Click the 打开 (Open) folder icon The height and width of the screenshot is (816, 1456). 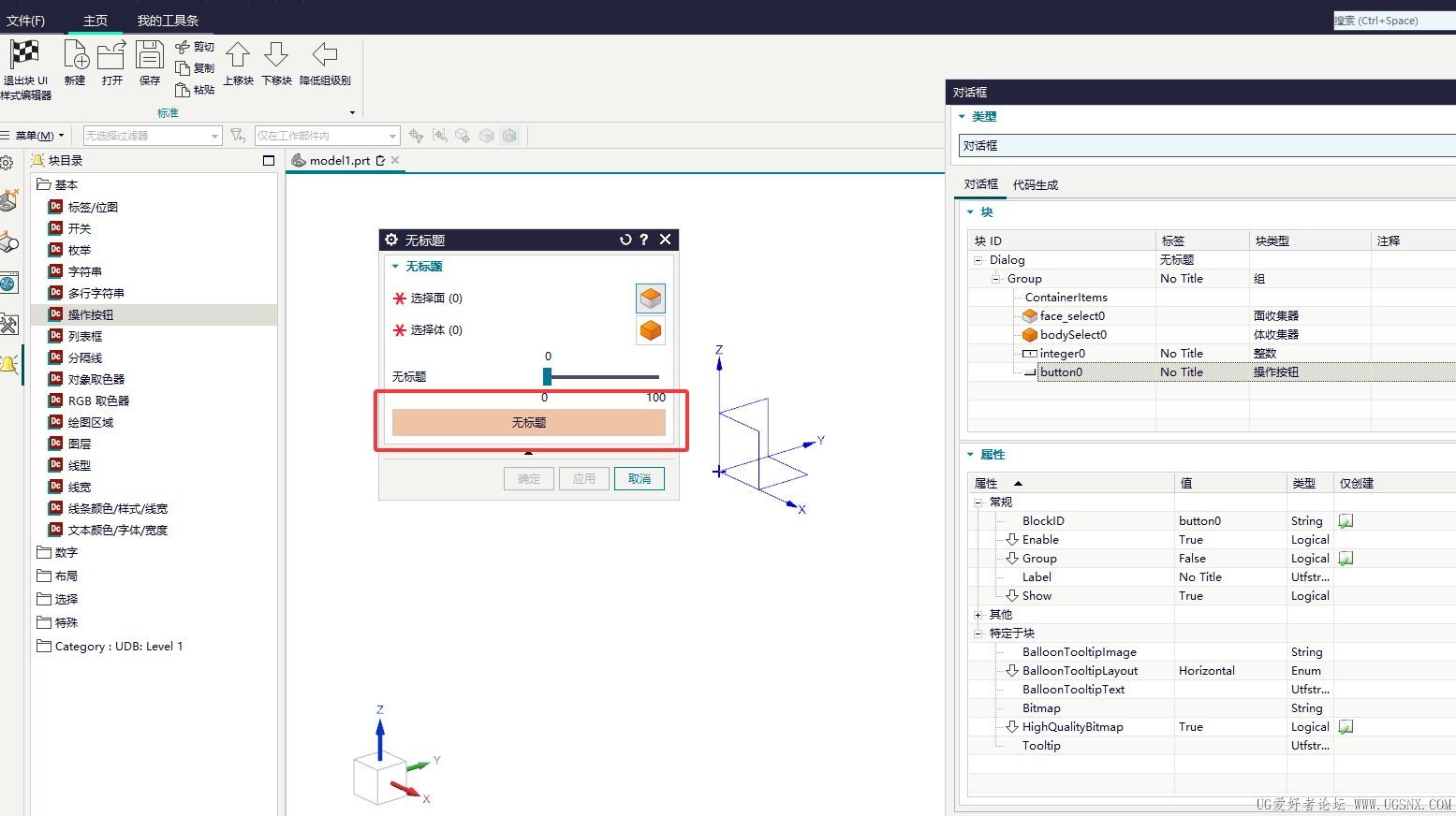coord(112,55)
